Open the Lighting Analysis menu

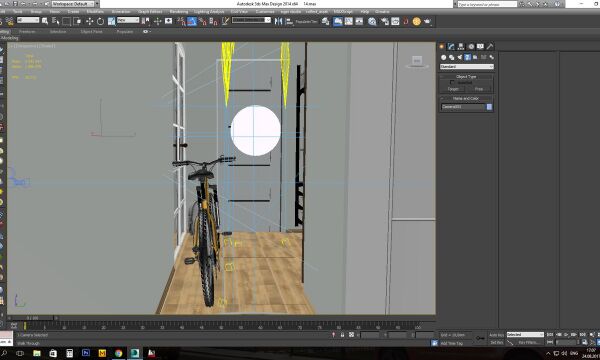[x=209, y=12]
